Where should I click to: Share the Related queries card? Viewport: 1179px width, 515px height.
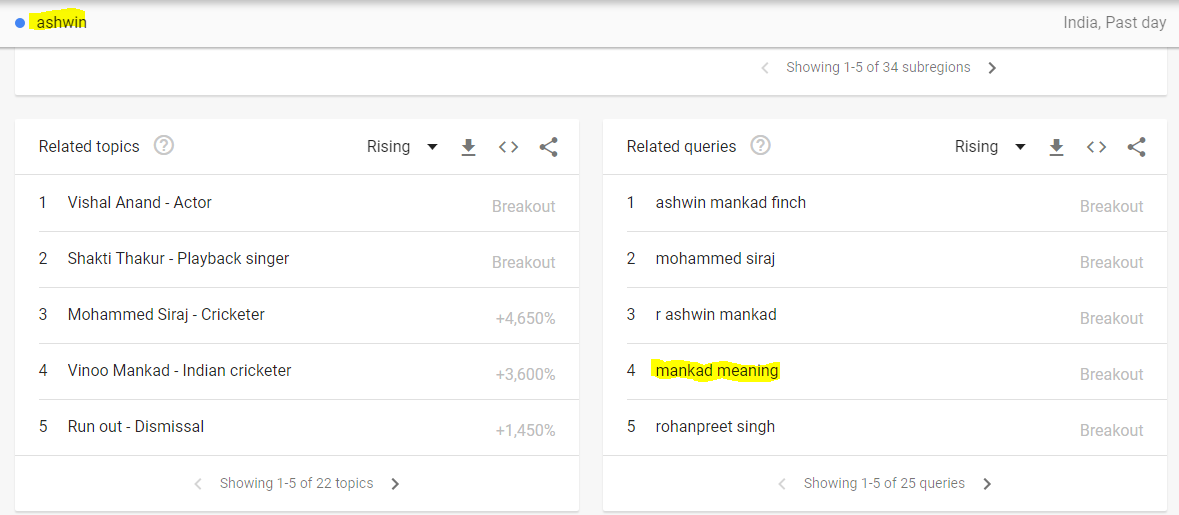pyautogui.click(x=1136, y=147)
